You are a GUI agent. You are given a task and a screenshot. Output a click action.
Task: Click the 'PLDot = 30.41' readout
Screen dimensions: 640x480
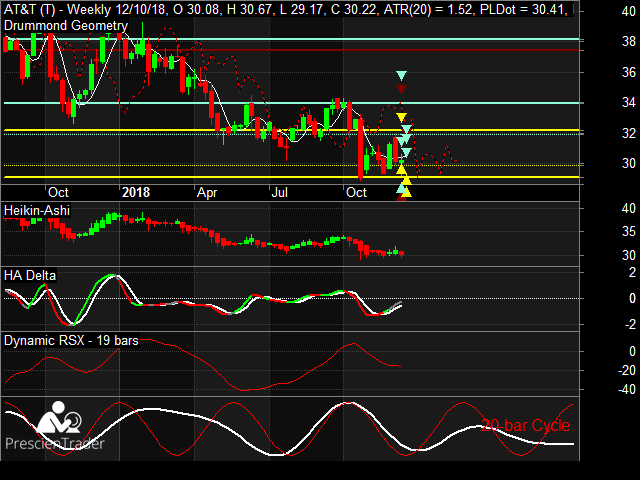(523, 9)
